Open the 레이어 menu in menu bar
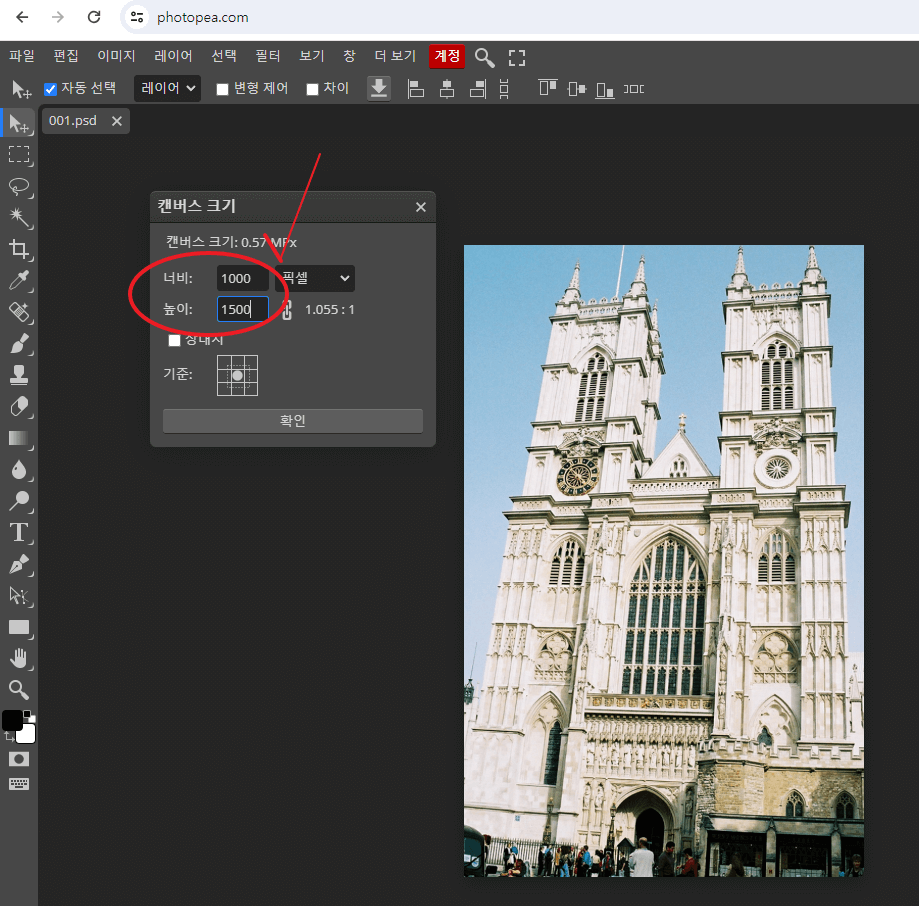Image resolution: width=919 pixels, height=906 pixels. coord(173,56)
